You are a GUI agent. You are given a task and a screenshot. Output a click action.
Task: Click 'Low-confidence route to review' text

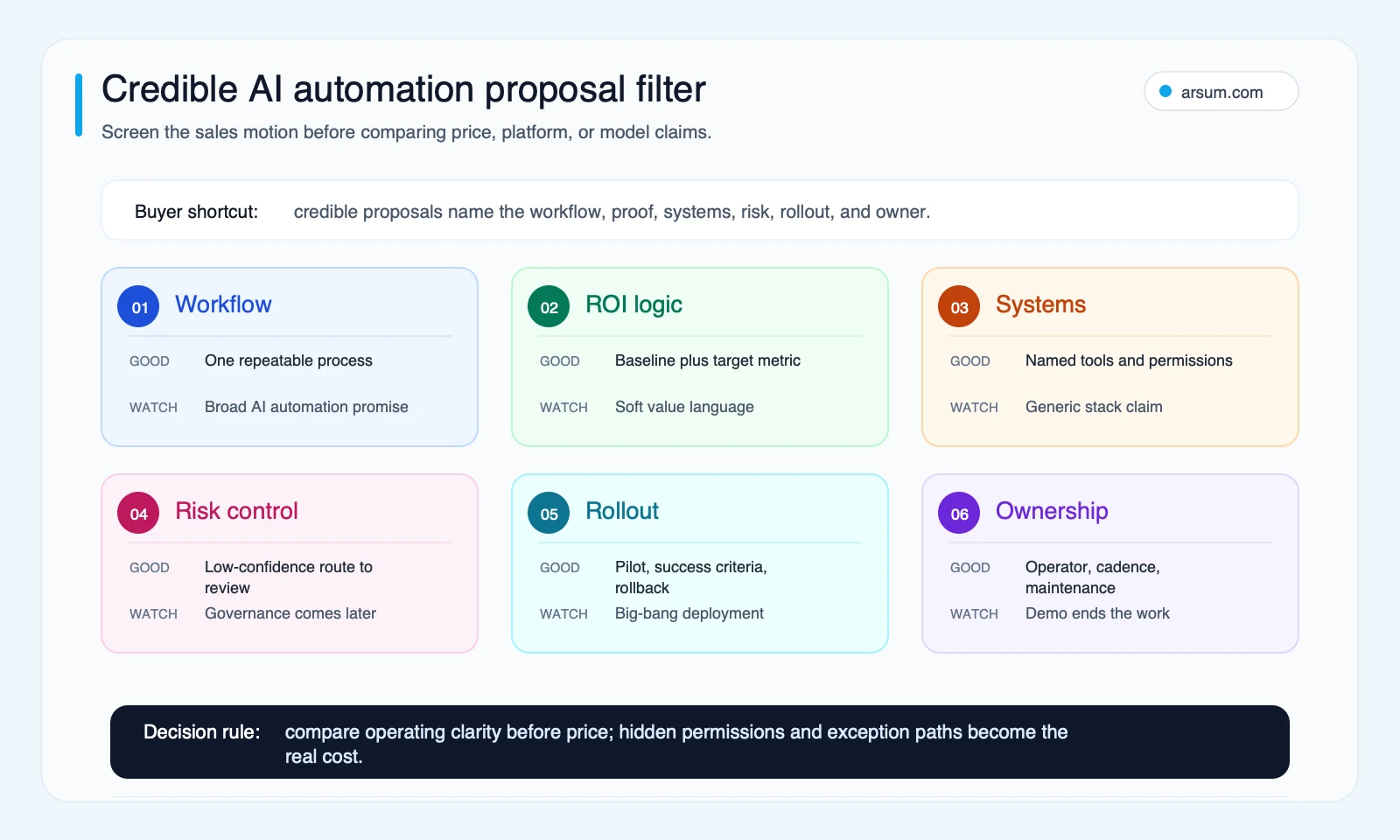(x=289, y=577)
